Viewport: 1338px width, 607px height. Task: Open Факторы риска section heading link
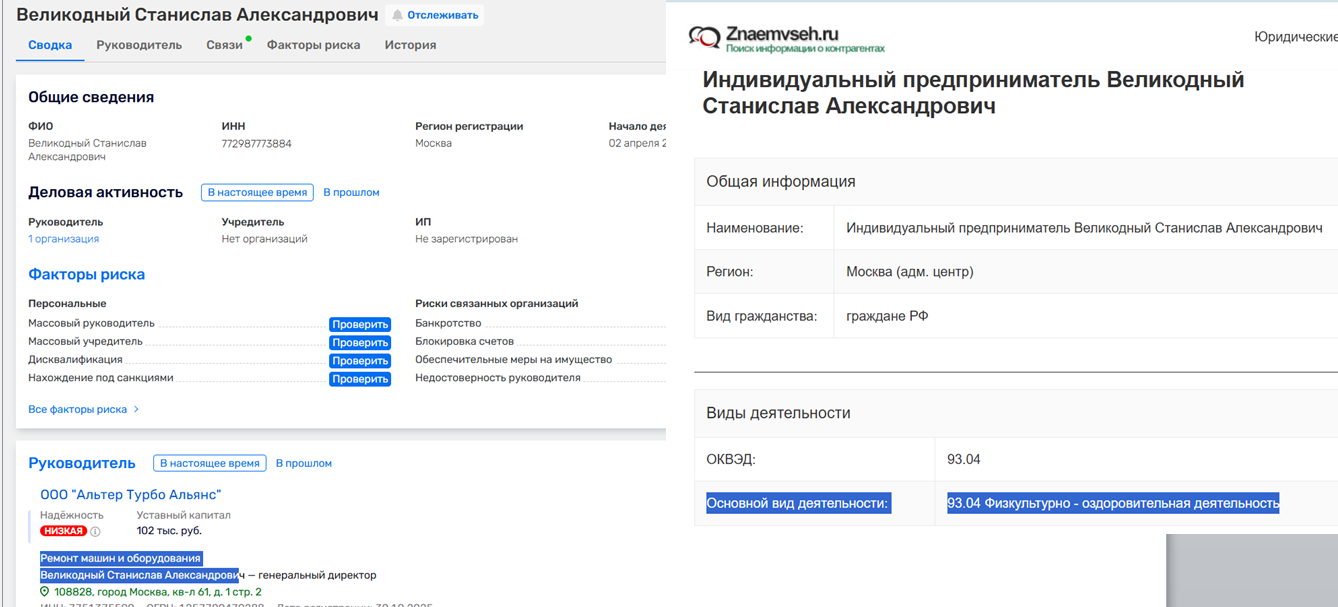coord(87,274)
